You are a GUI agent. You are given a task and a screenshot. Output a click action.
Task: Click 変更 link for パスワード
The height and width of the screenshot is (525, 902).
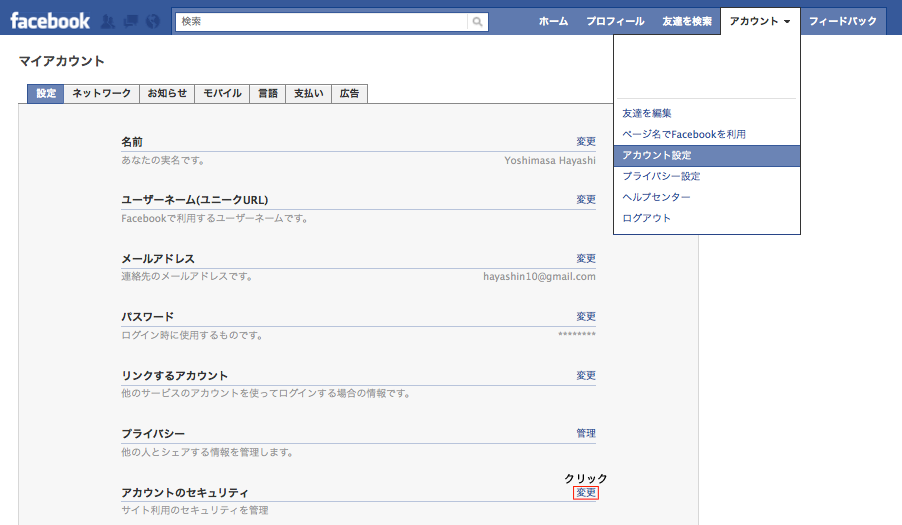click(586, 317)
